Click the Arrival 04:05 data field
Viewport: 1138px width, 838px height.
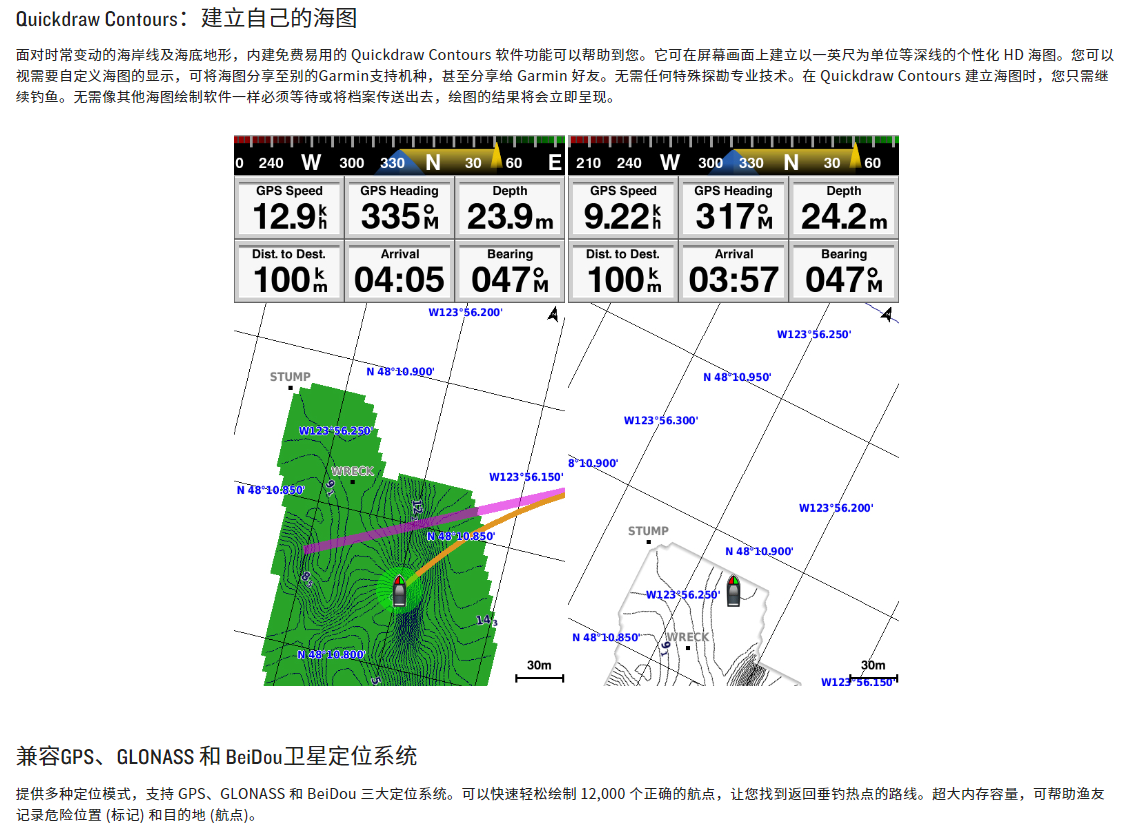point(399,271)
